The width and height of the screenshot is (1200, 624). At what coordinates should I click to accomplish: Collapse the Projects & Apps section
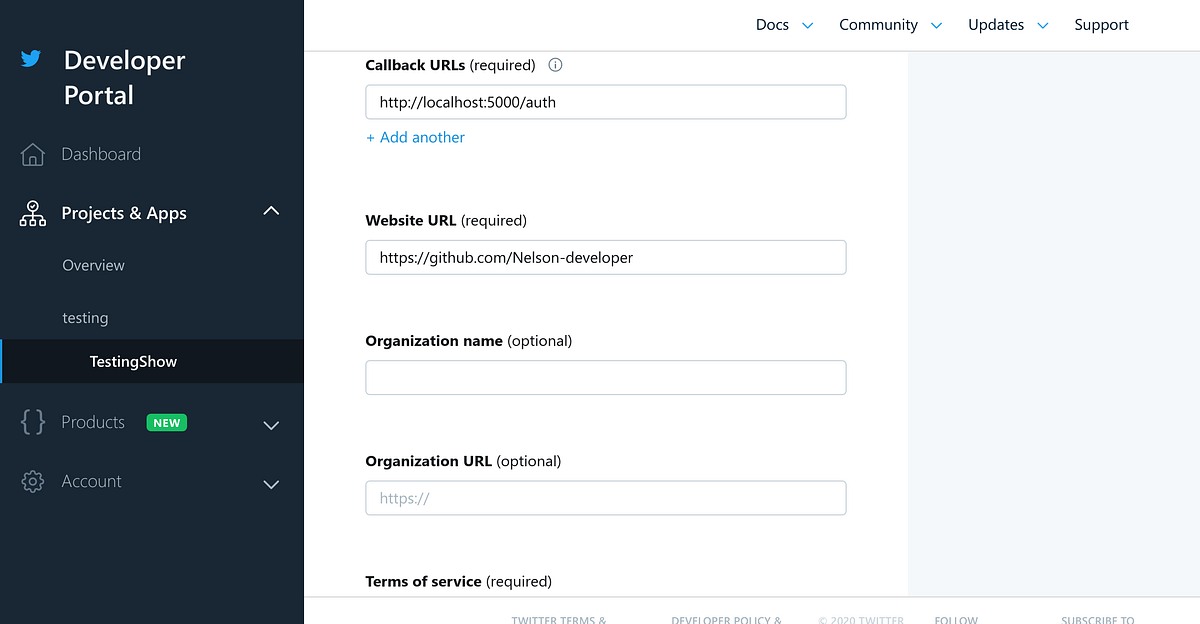coord(270,211)
